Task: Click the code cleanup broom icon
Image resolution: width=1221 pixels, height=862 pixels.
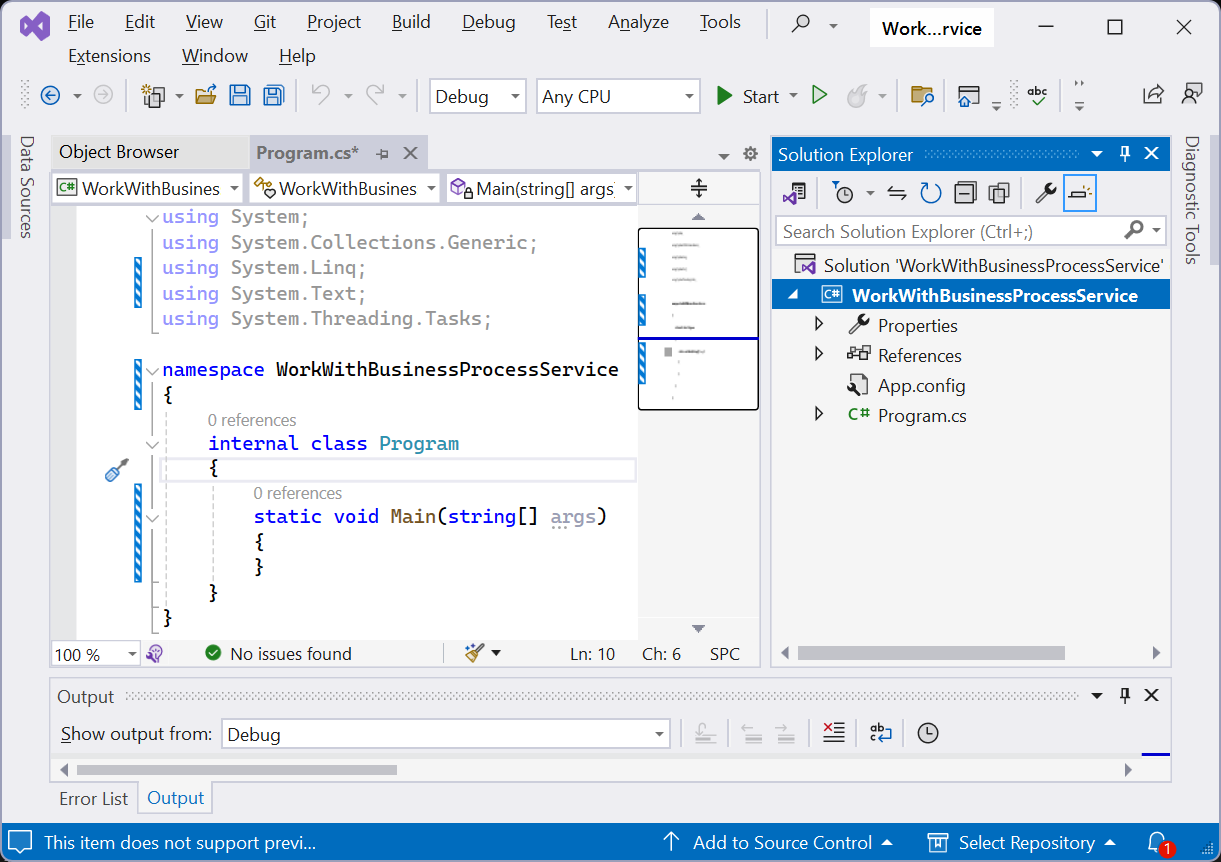Action: tap(474, 654)
